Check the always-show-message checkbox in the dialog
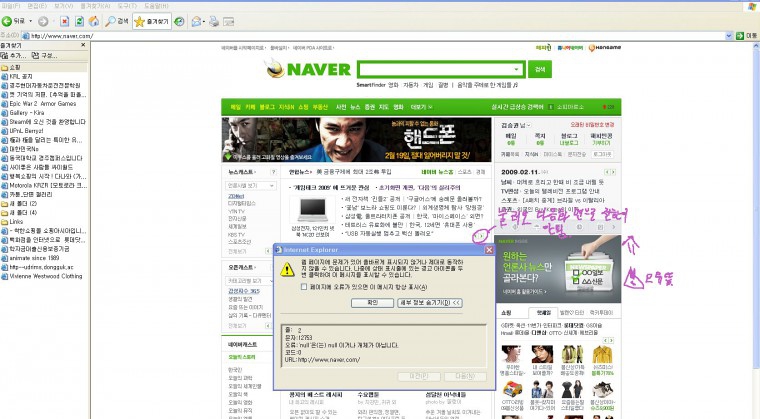This screenshot has height=419, width=760. [x=304, y=287]
